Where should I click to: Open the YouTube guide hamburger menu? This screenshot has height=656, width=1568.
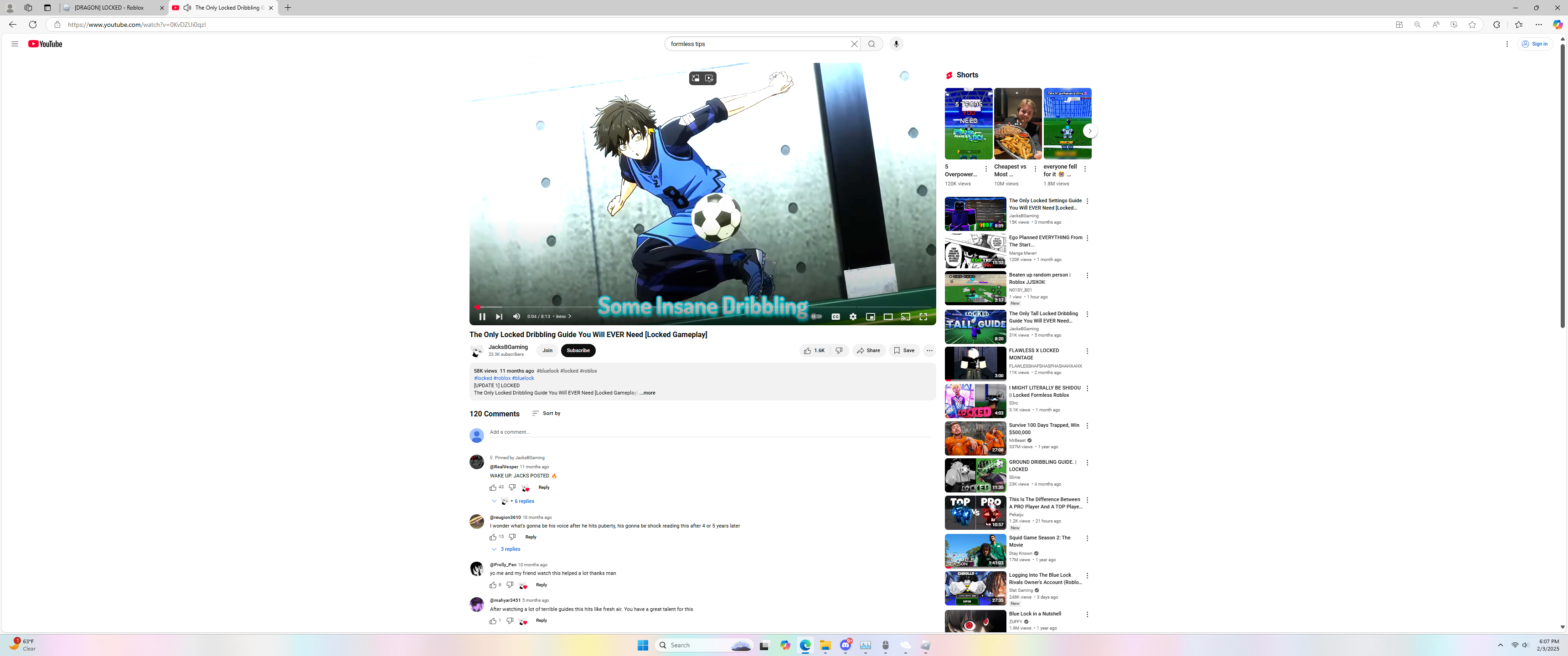pyautogui.click(x=15, y=44)
